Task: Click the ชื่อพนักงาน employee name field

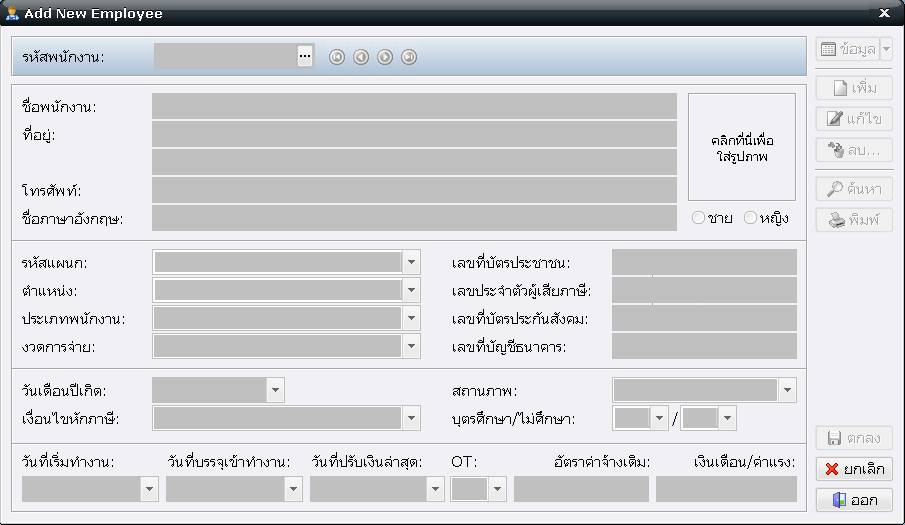Action: point(414,106)
